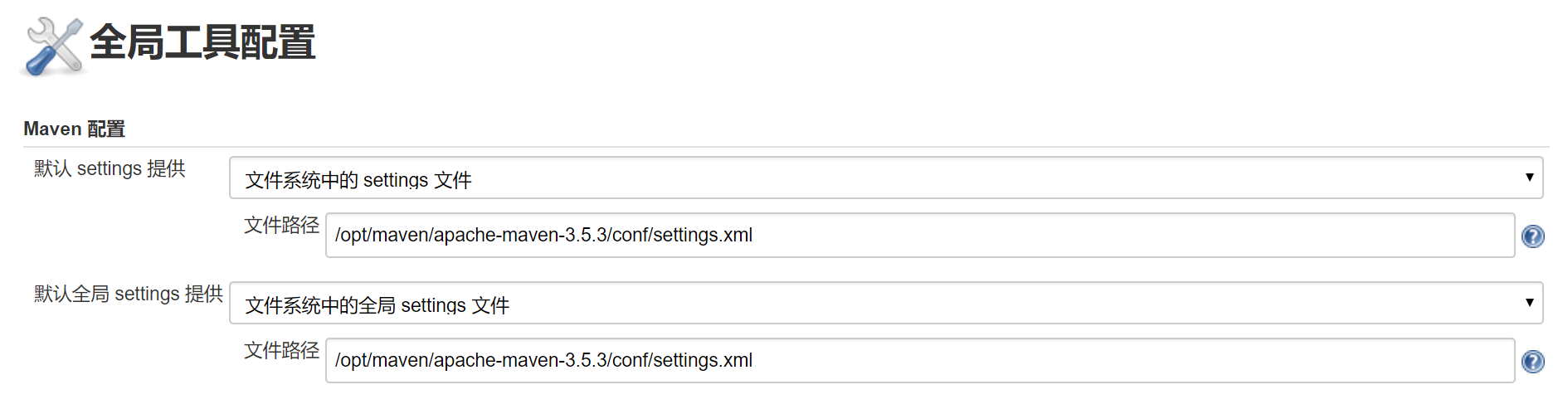The height and width of the screenshot is (409, 1568).
Task: Click the Maven 配置 section heading
Action: pos(74,129)
